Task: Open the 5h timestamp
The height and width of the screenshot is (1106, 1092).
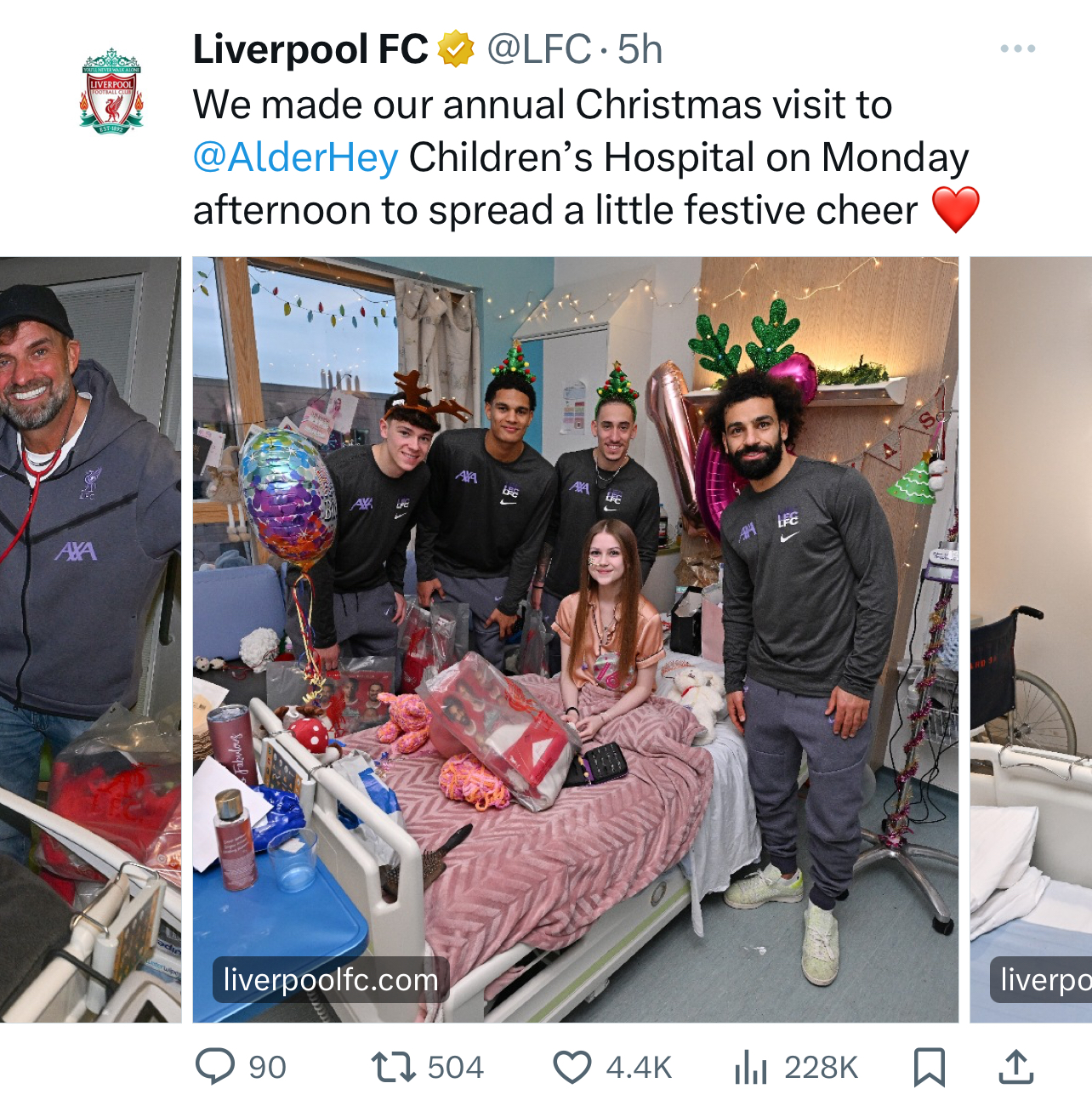Action: click(640, 49)
